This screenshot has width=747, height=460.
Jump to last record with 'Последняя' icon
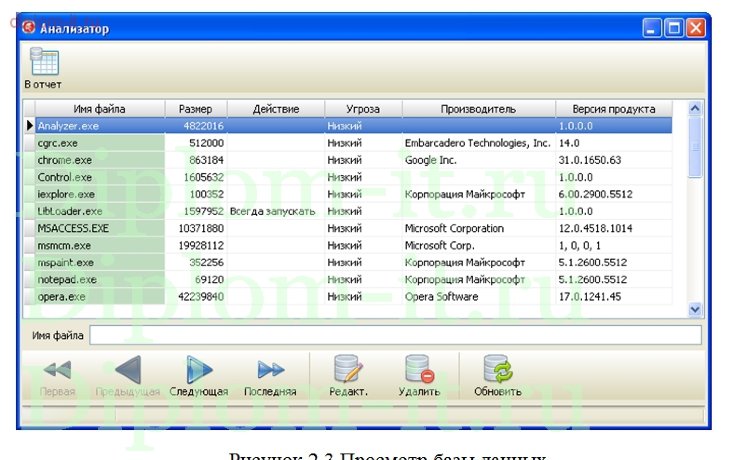(x=270, y=370)
